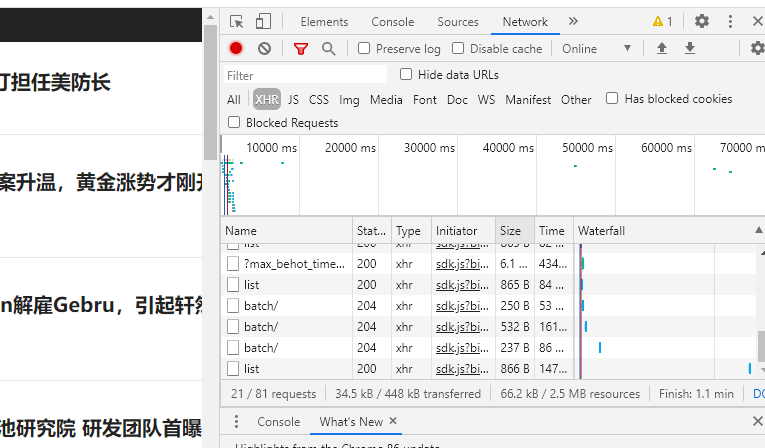Switch to the Elements tab
The width and height of the screenshot is (765, 448).
click(324, 21)
